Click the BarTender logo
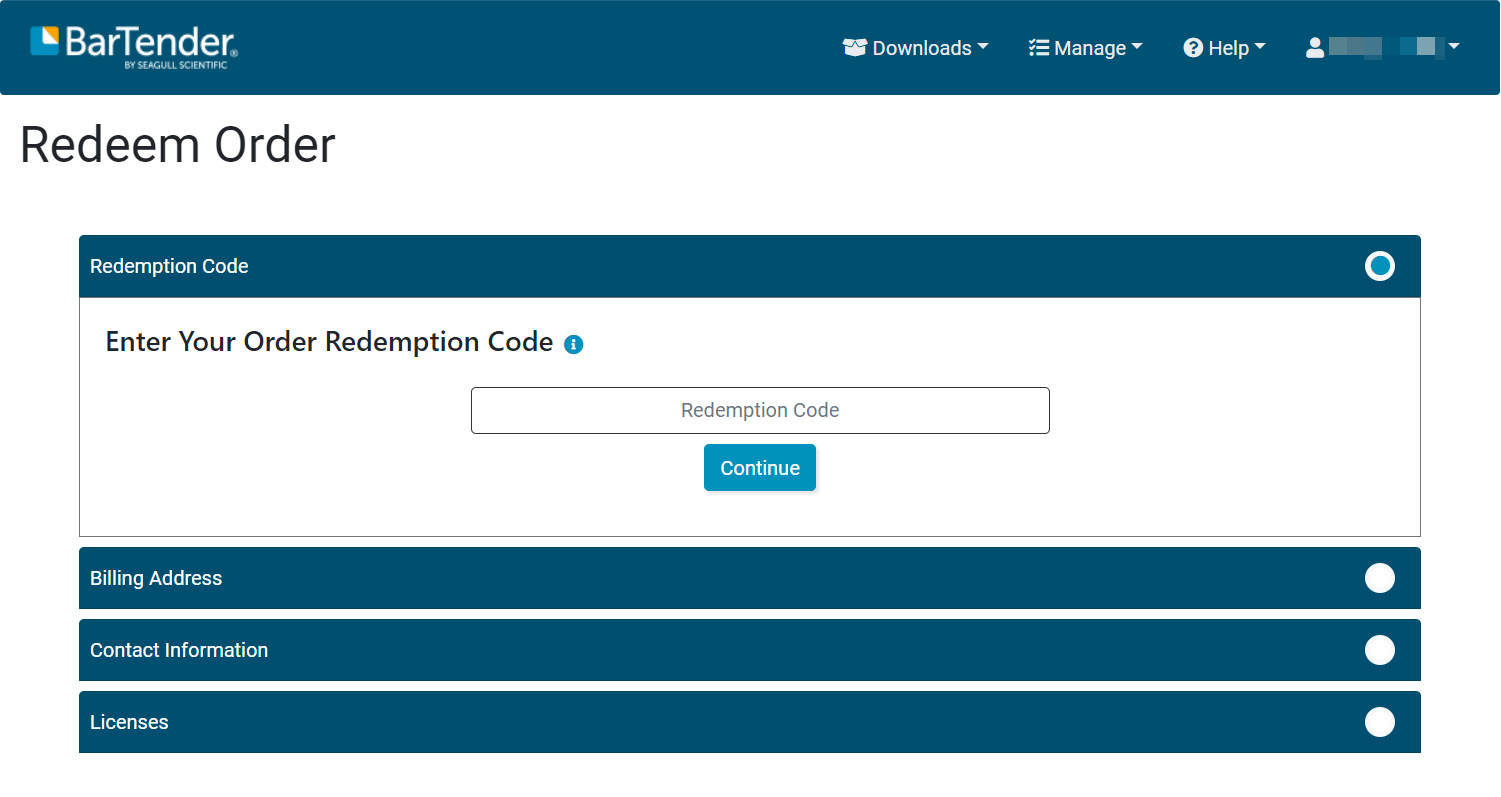The width and height of the screenshot is (1501, 797). pyautogui.click(x=133, y=47)
